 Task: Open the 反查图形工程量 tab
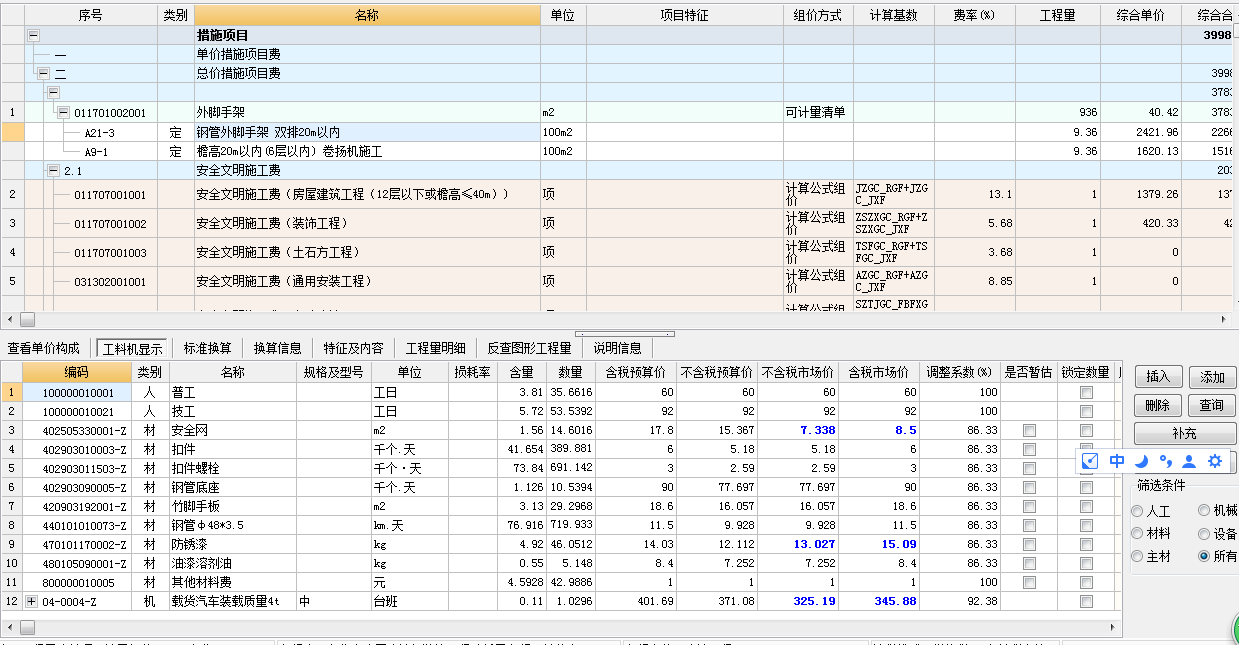click(x=529, y=348)
